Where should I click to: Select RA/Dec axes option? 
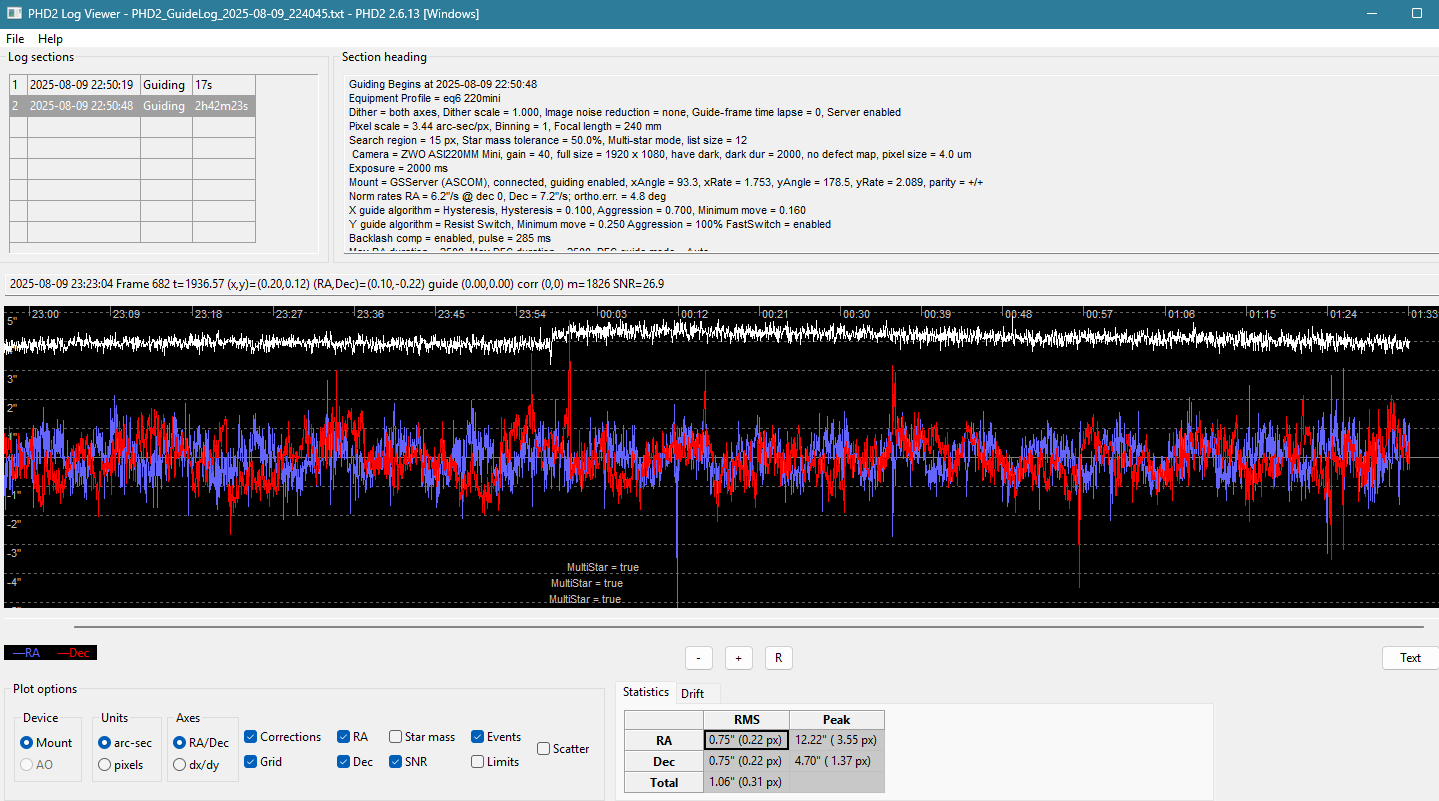coord(200,743)
